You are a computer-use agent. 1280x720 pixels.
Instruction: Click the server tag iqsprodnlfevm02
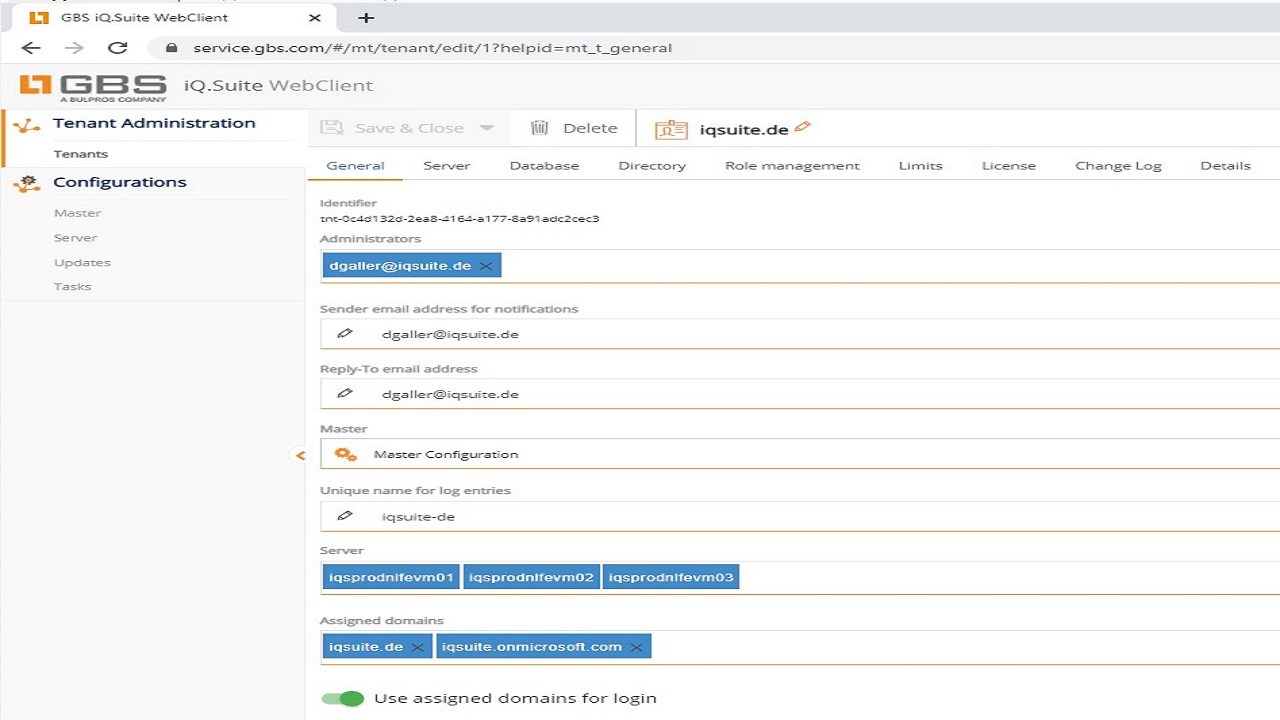(x=531, y=577)
